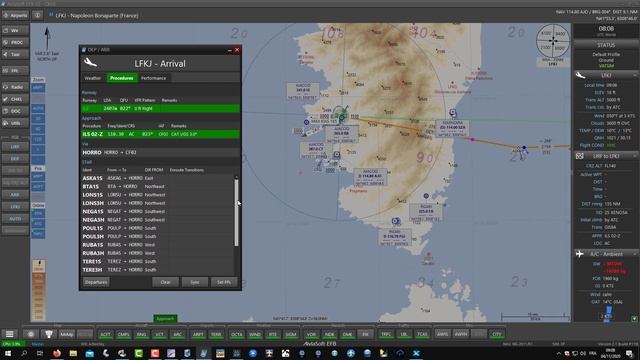Toggle the ACFT map layer button
Image resolution: width=640 pixels, height=360 pixels.
105,334
